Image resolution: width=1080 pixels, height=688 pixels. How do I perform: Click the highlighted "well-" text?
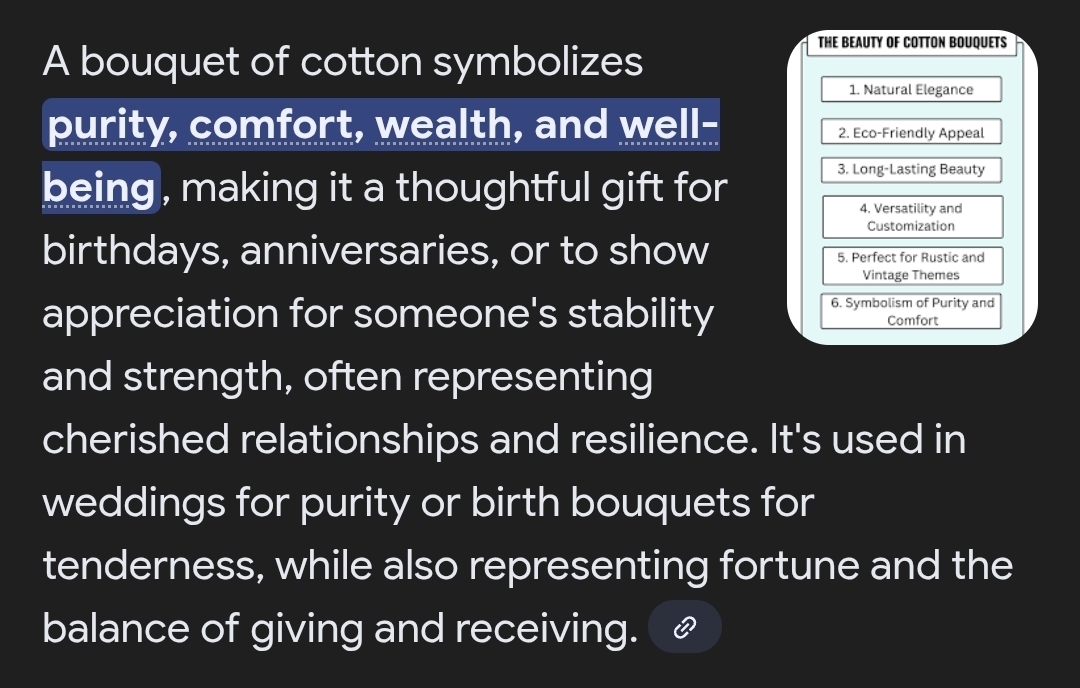pyautogui.click(x=668, y=126)
